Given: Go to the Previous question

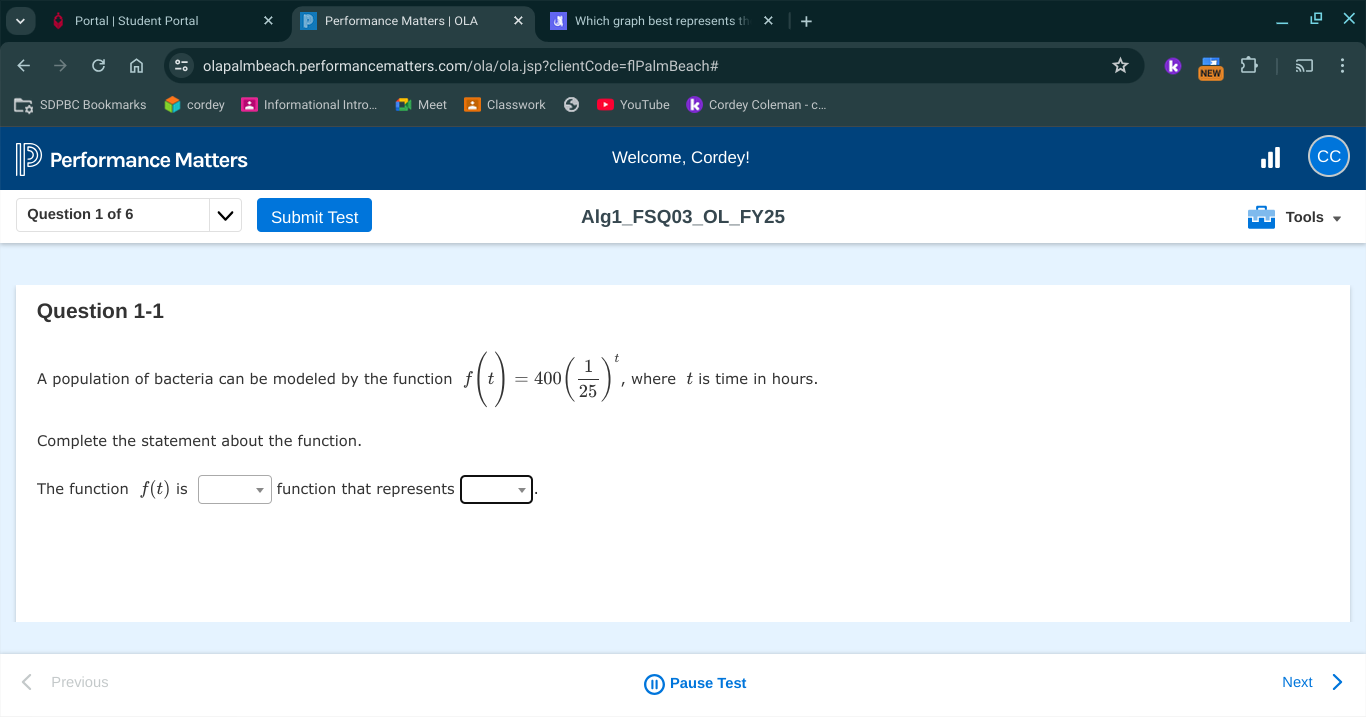Looking at the screenshot, I should pos(65,682).
